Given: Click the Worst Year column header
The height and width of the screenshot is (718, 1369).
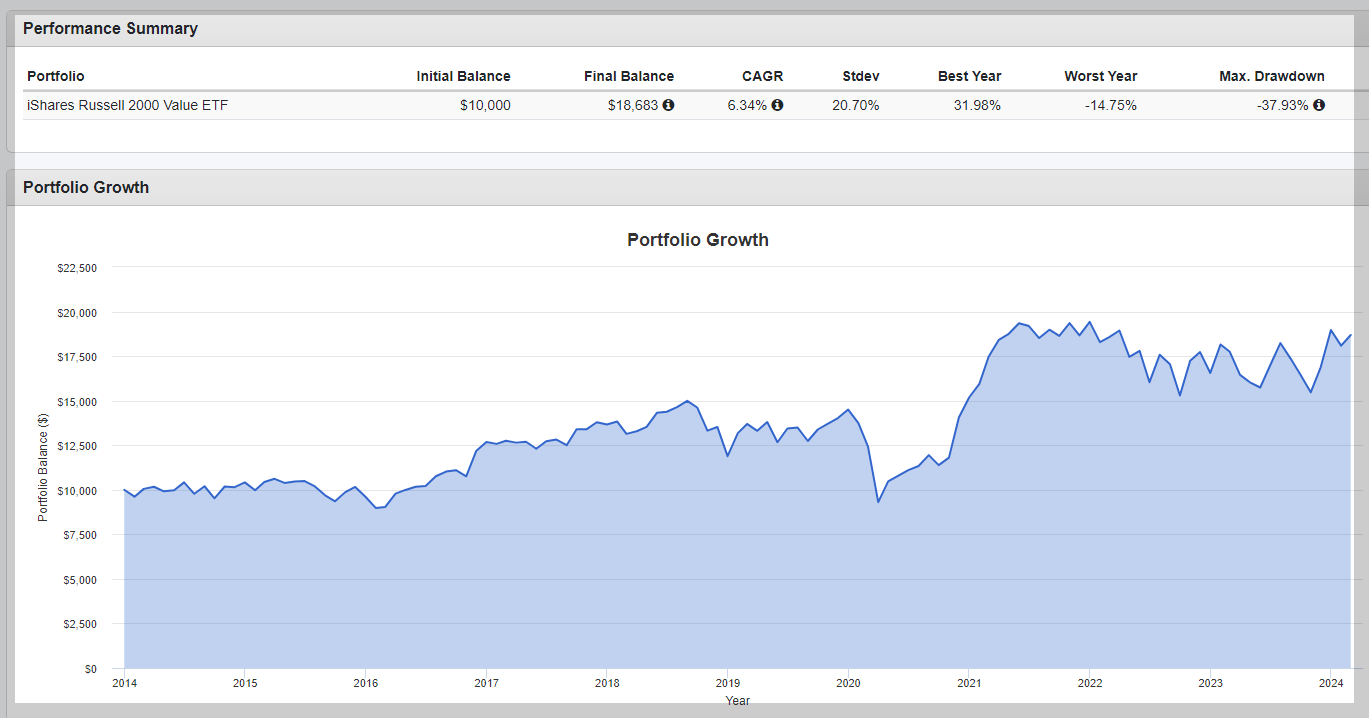Looking at the screenshot, I should [1100, 76].
